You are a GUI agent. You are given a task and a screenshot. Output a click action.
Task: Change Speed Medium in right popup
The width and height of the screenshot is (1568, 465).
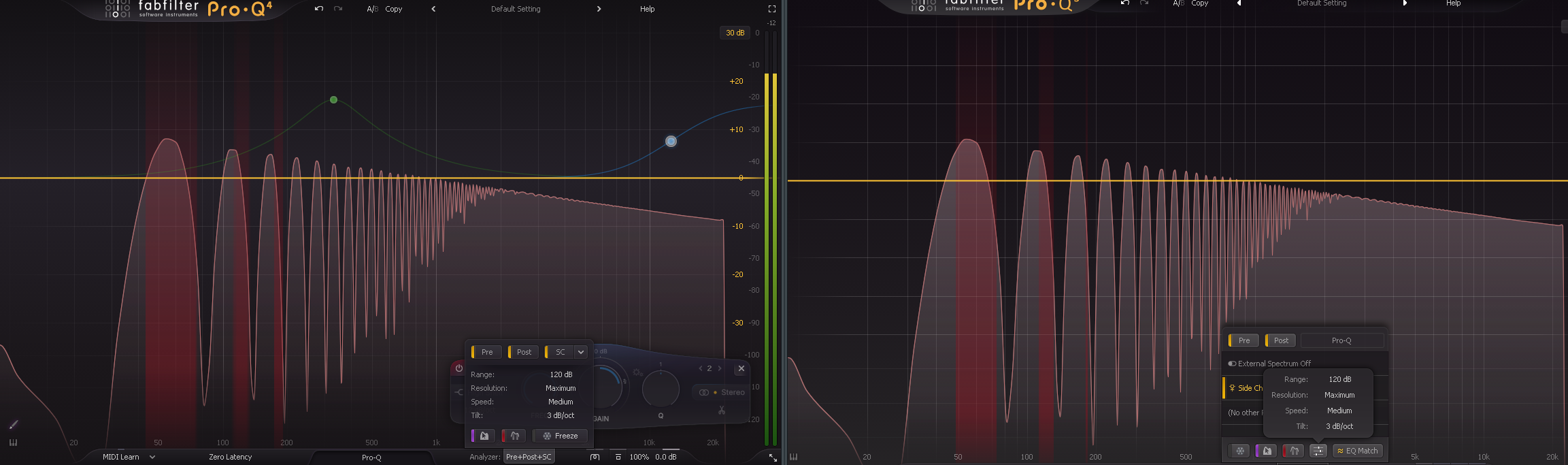[x=1339, y=411]
